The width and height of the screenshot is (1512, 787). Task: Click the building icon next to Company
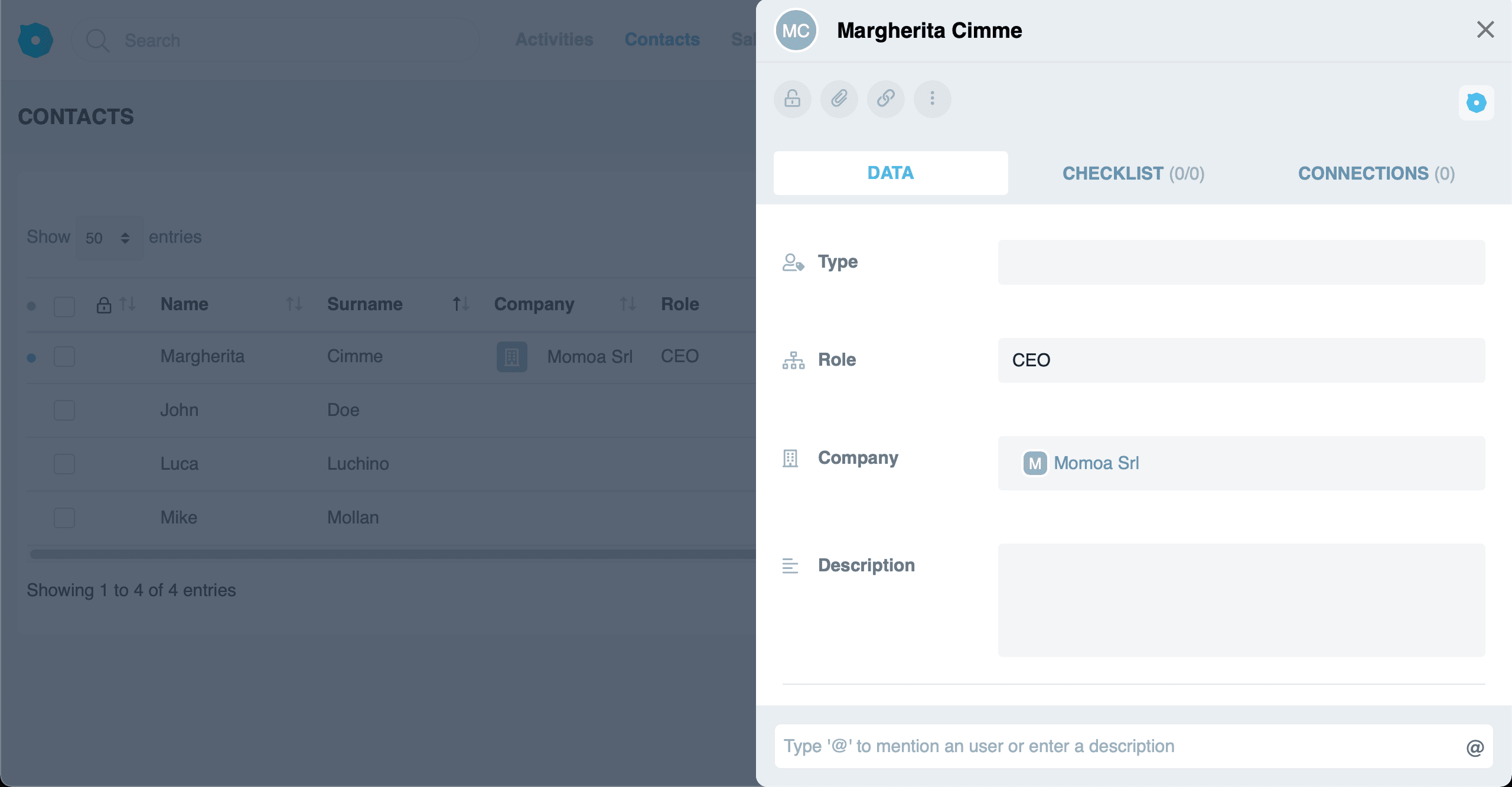click(792, 457)
